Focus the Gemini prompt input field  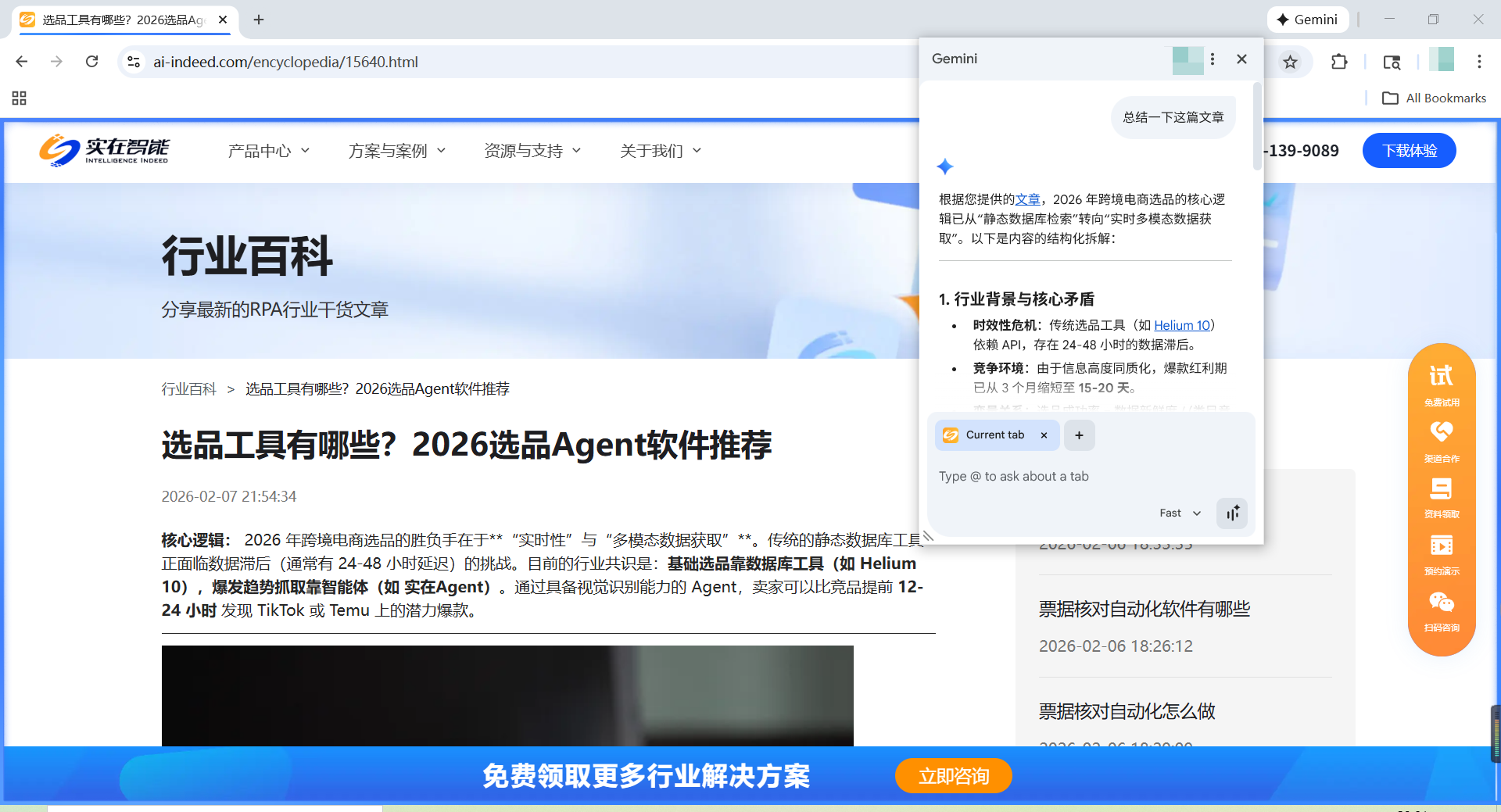(1087, 477)
